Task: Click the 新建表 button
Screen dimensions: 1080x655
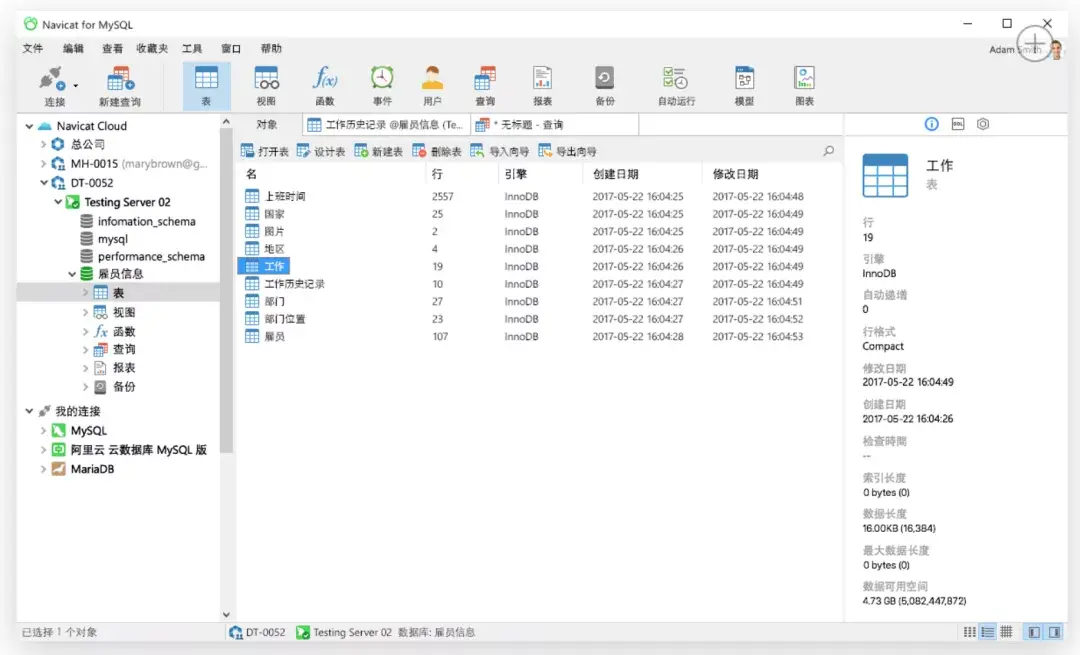Action: click(x=379, y=152)
